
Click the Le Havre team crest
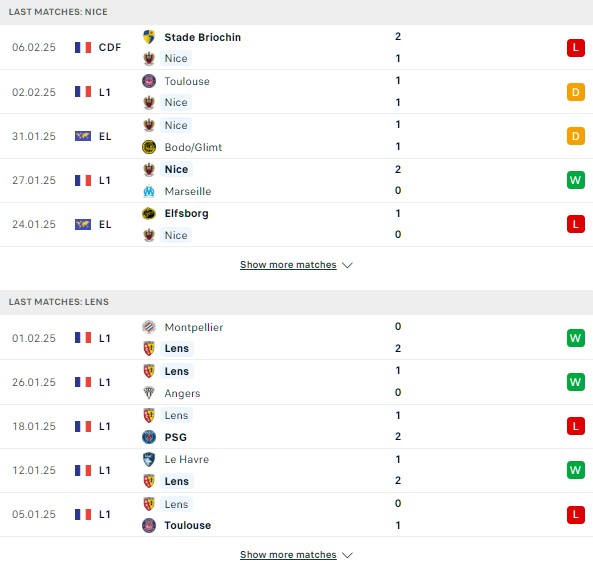pyautogui.click(x=149, y=459)
